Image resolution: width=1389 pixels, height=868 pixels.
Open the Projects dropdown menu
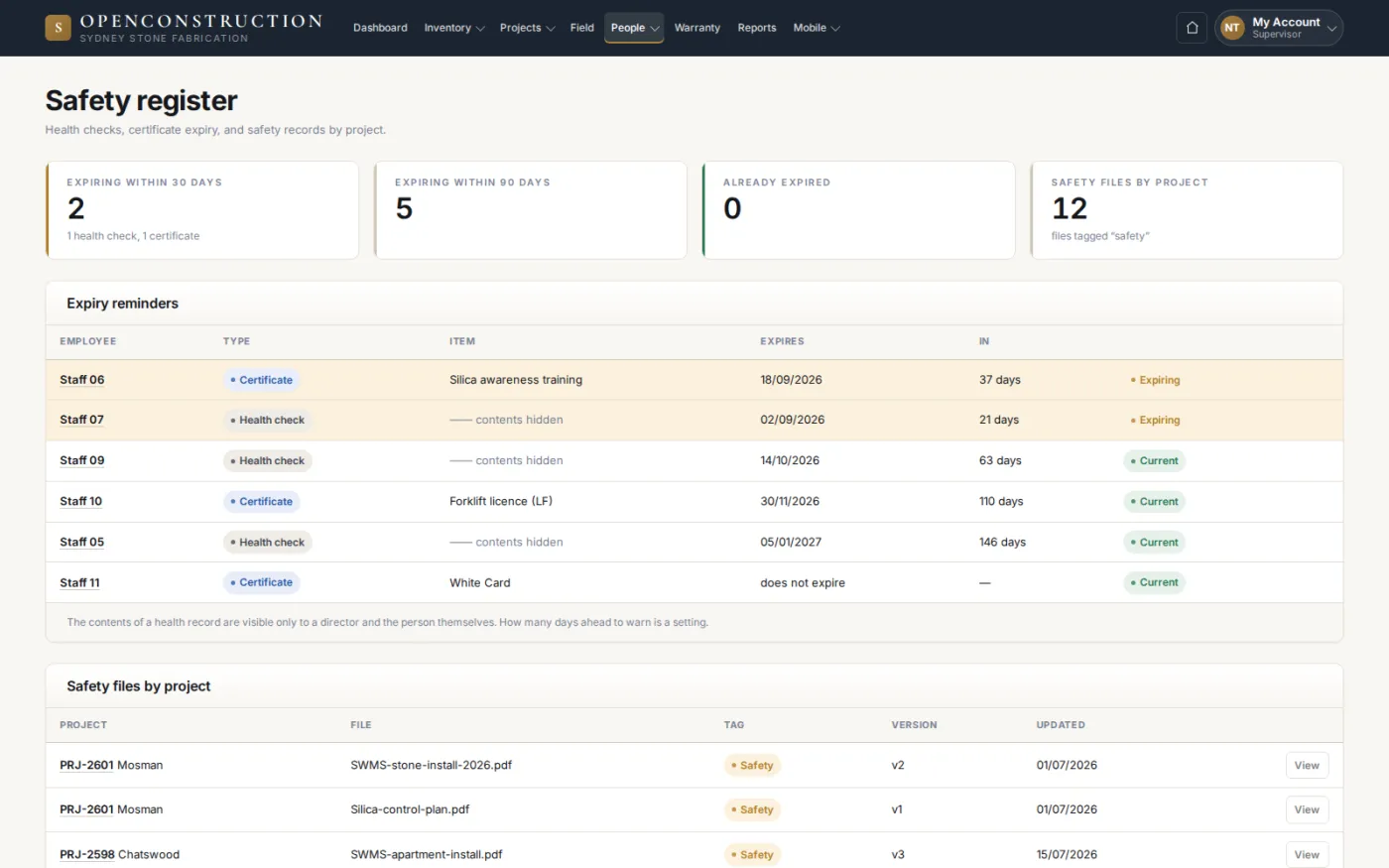click(x=527, y=28)
